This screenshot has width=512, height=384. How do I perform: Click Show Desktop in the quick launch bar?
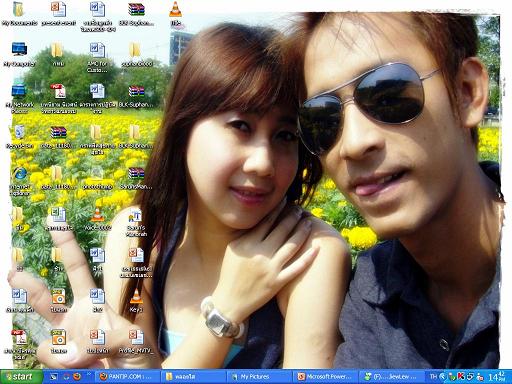[x=54, y=377]
